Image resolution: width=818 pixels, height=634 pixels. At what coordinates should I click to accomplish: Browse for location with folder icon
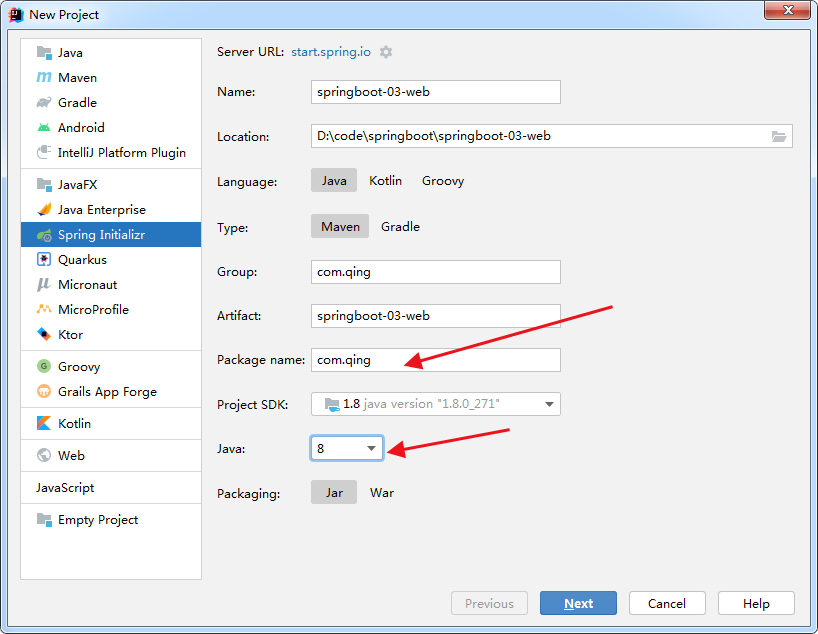pyautogui.click(x=779, y=136)
